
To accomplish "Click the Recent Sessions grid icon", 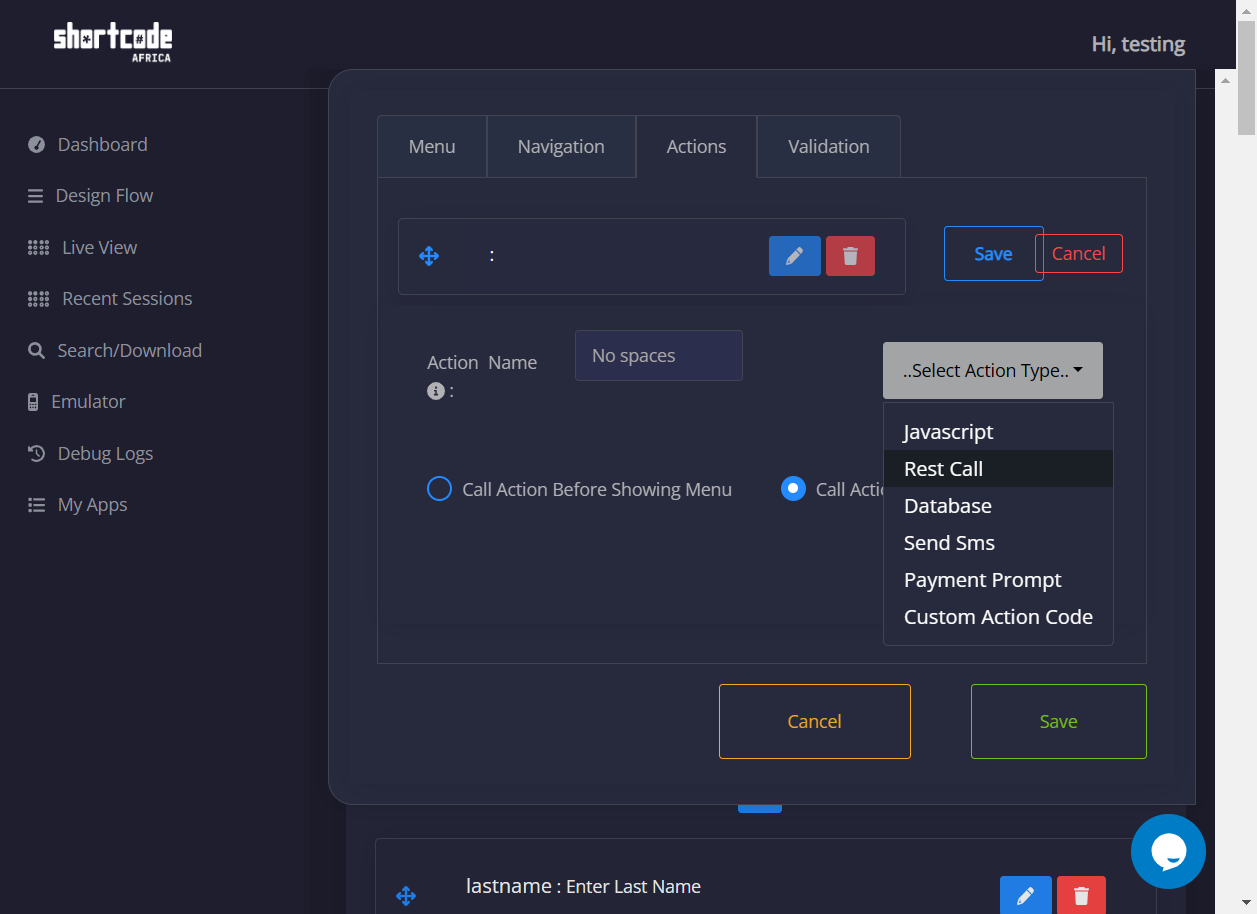I will pos(38,299).
